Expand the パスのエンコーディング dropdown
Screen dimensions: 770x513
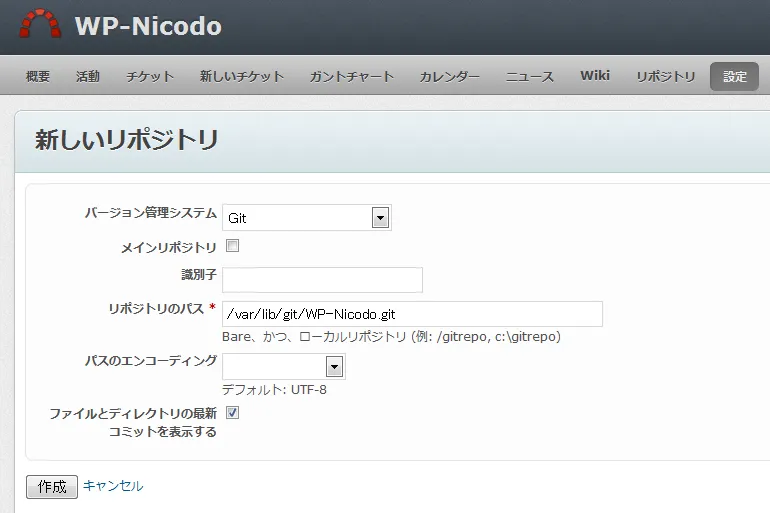(284, 366)
